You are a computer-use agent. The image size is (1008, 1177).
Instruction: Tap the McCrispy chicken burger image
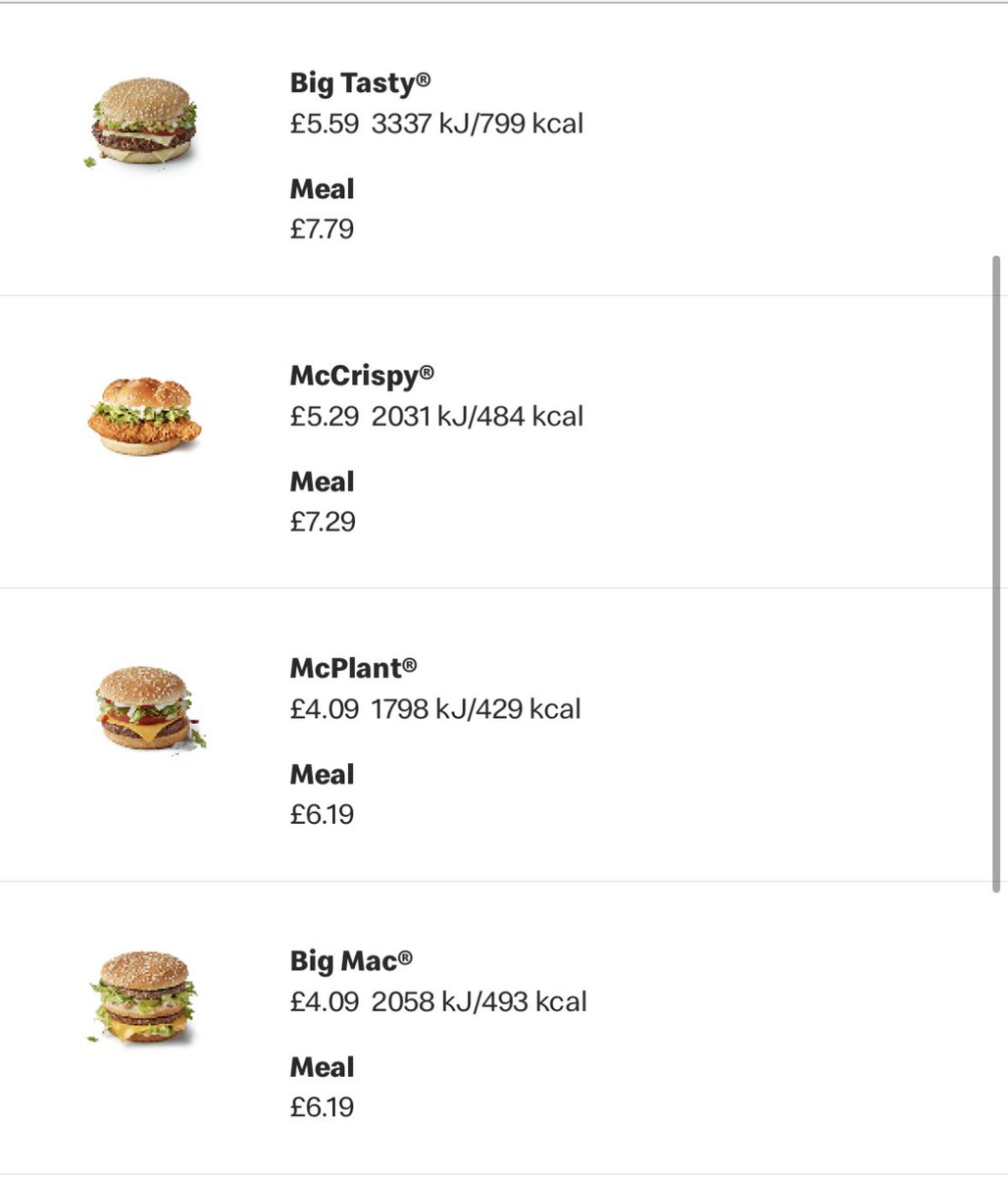click(x=144, y=416)
